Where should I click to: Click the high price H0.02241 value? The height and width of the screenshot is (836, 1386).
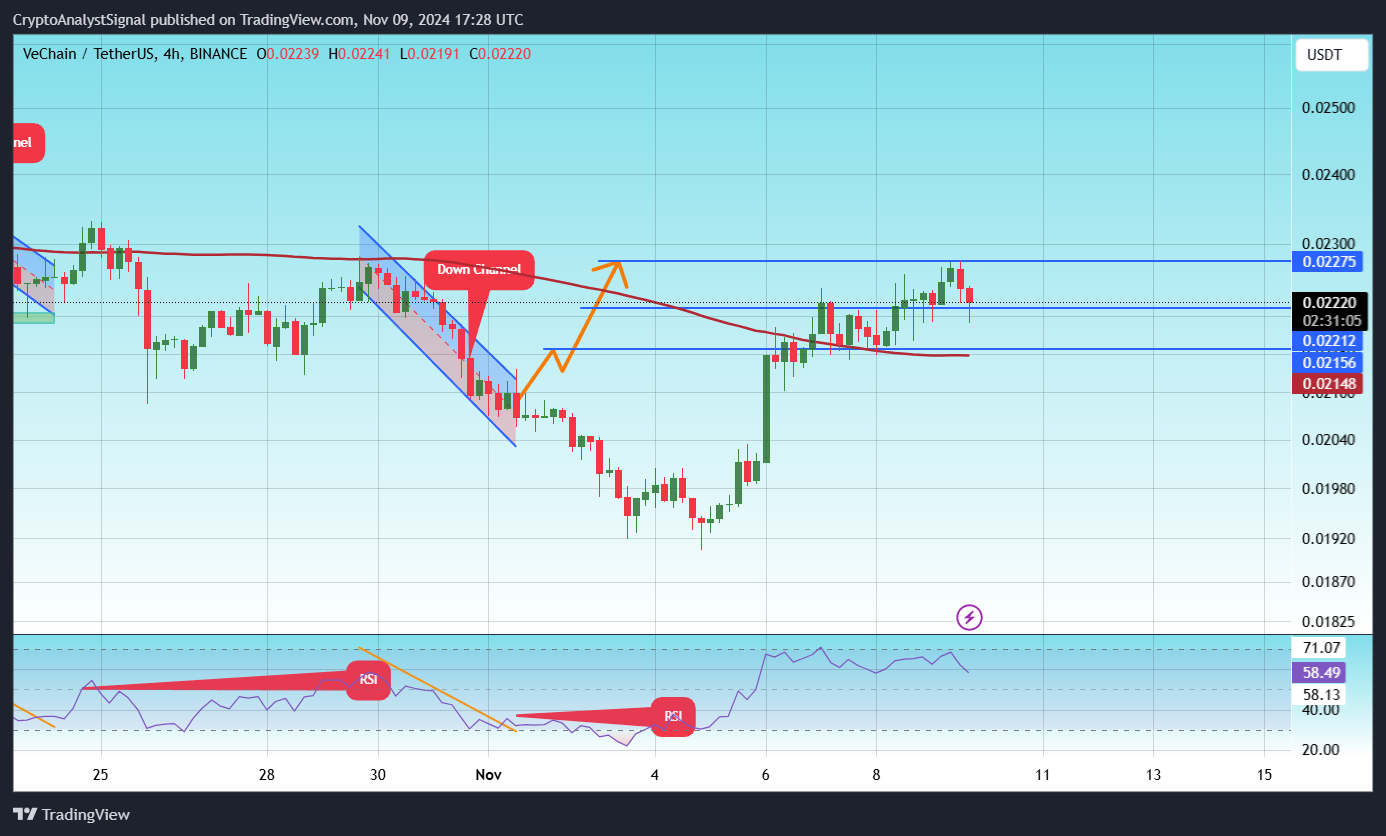click(360, 54)
